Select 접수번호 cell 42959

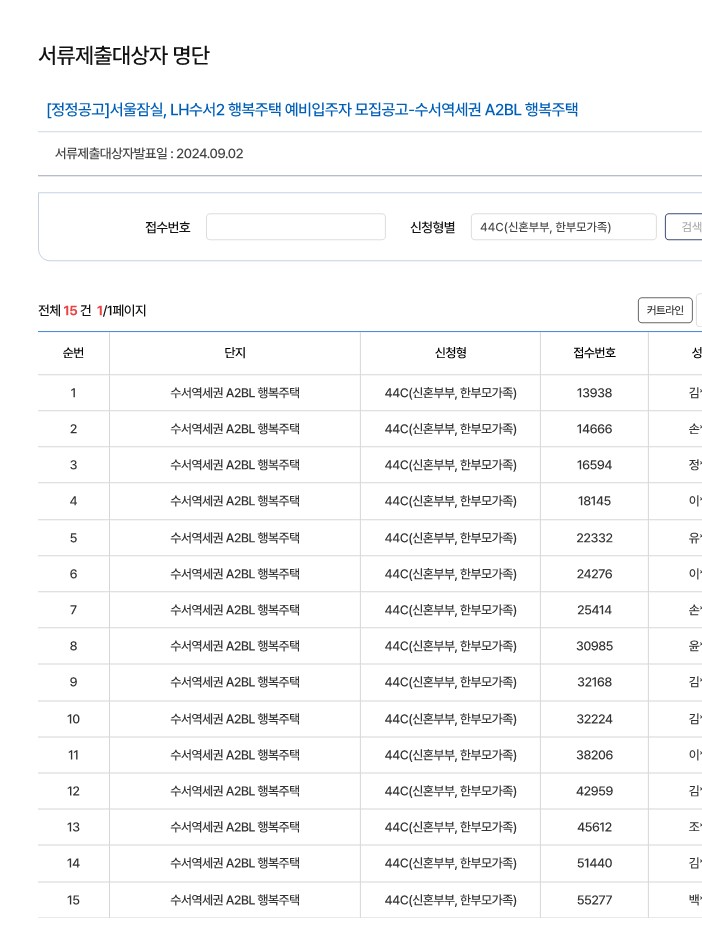click(x=594, y=791)
